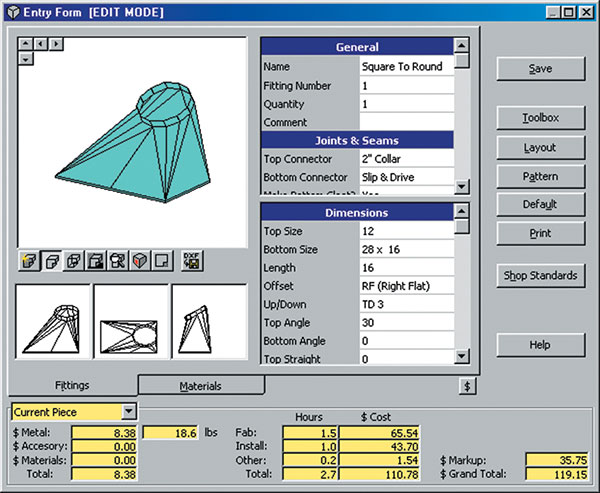The image size is (600, 493).
Task: Click the dollar sign pricing button
Action: coord(467,385)
